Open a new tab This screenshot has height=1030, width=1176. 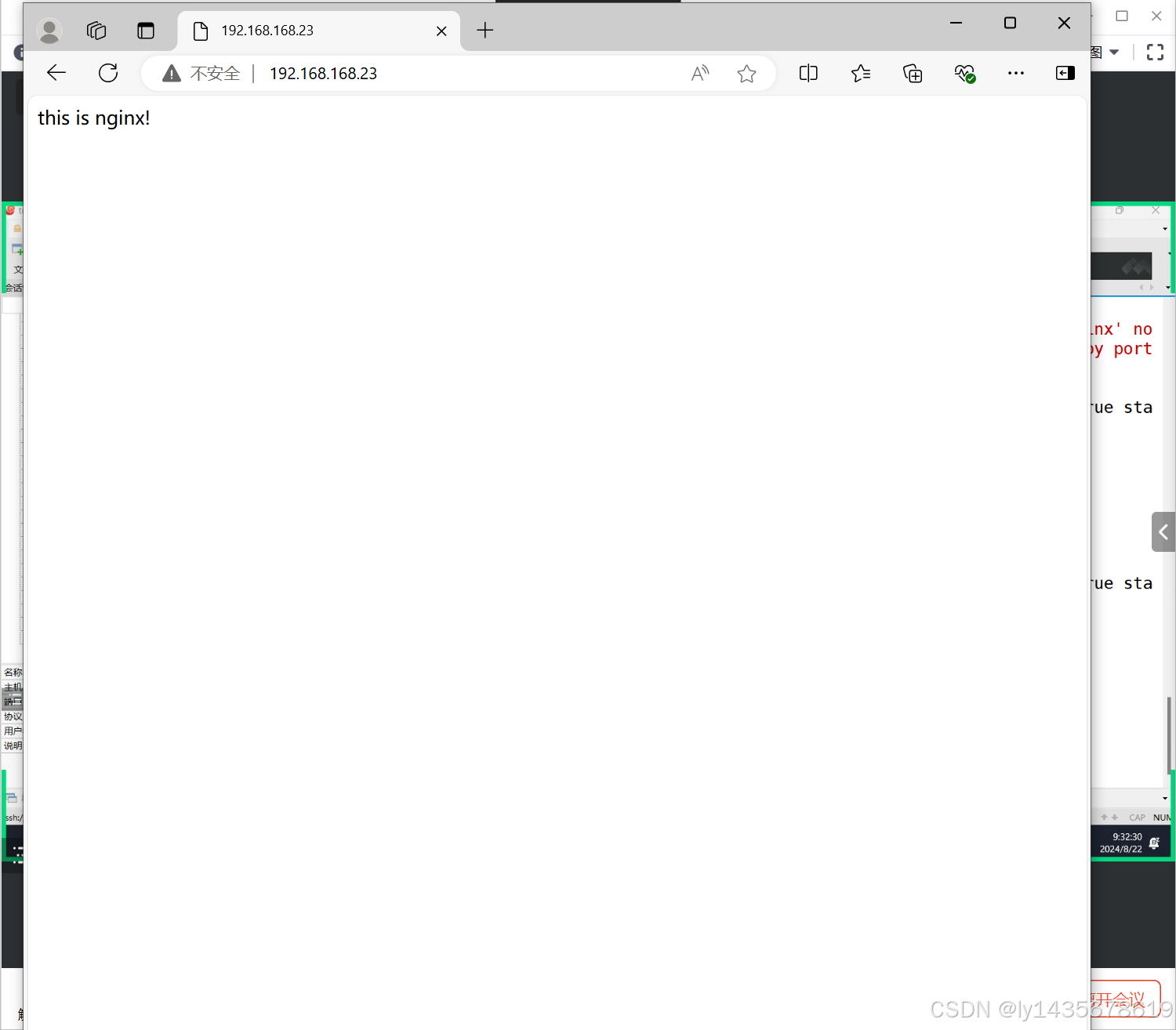click(x=485, y=31)
